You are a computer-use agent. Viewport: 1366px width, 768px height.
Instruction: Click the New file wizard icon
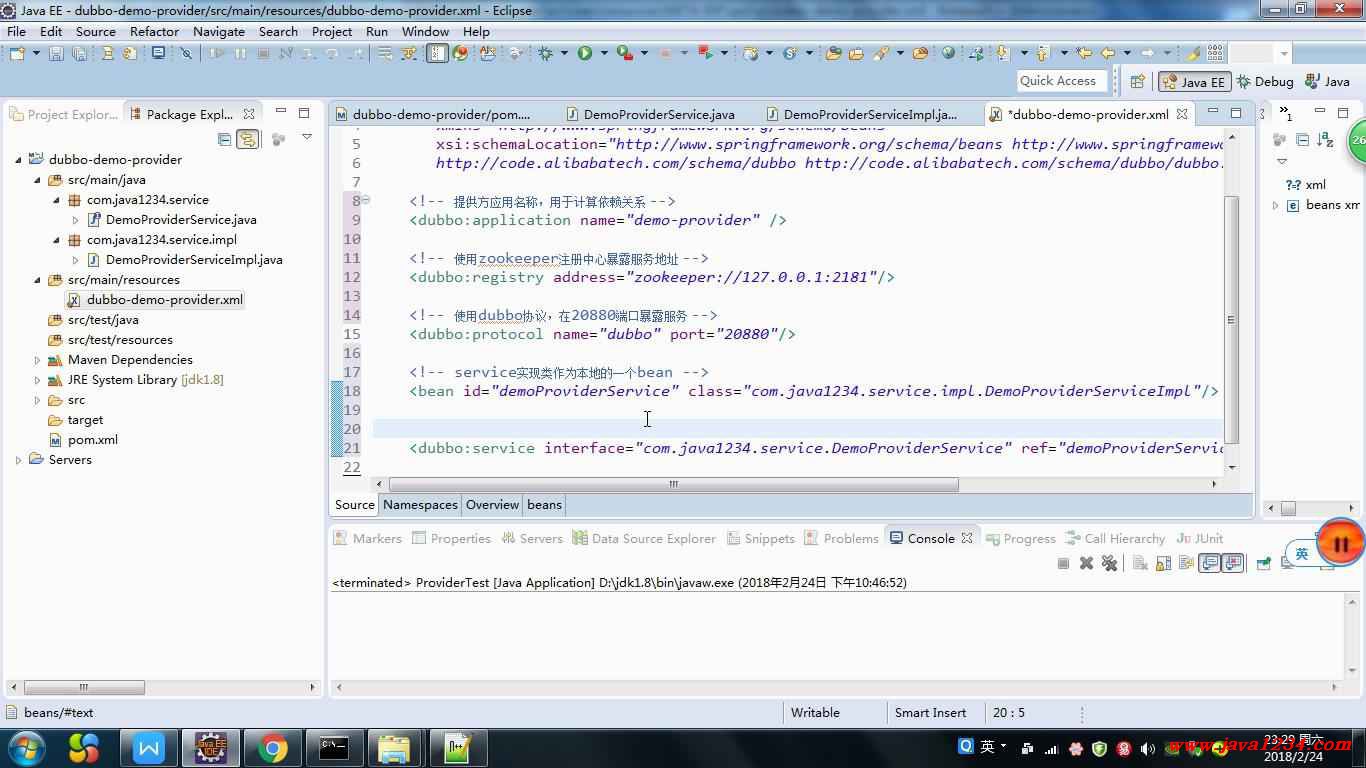(17, 53)
